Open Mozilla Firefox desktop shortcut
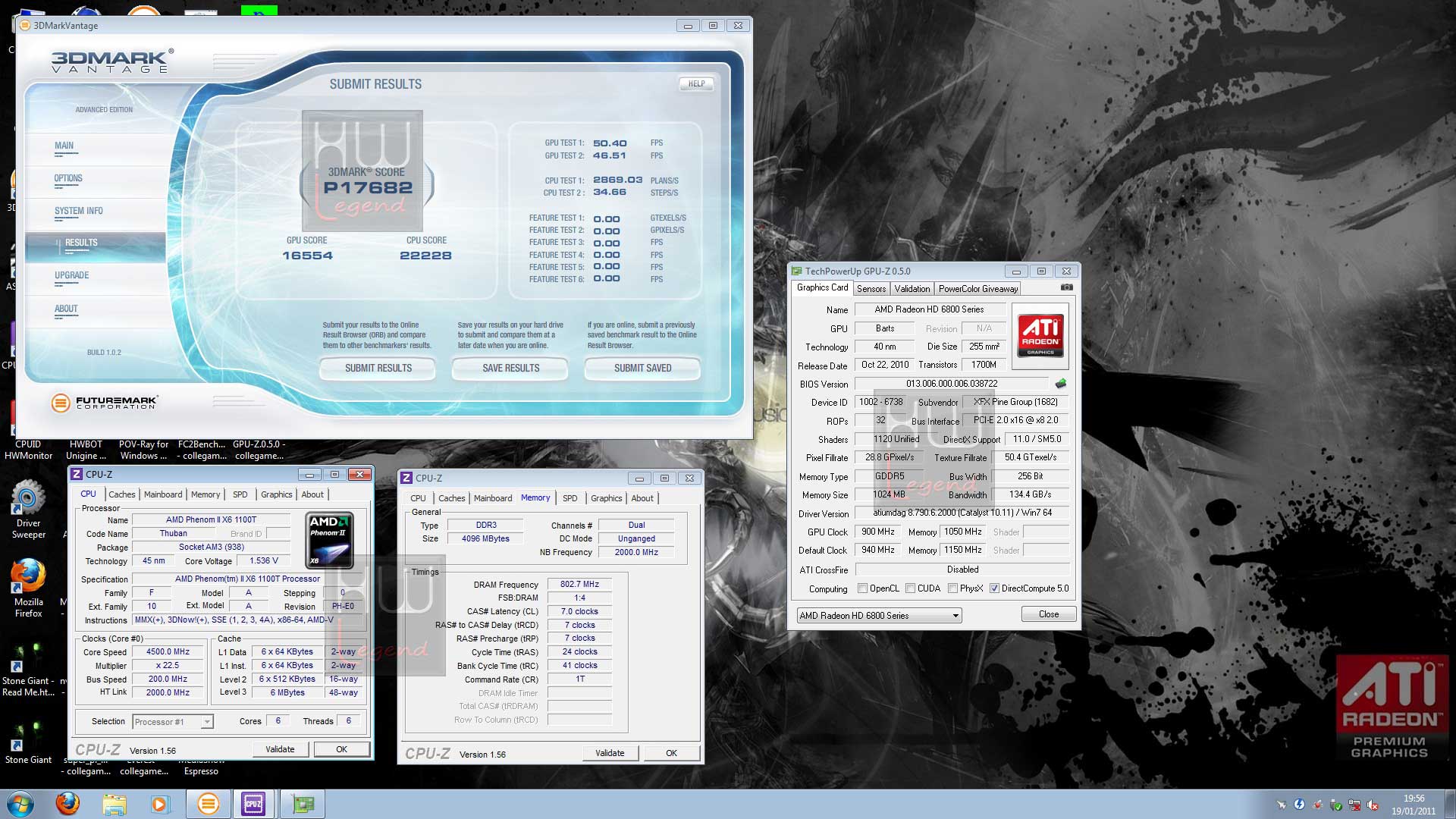The image size is (1456, 819). pos(29,588)
